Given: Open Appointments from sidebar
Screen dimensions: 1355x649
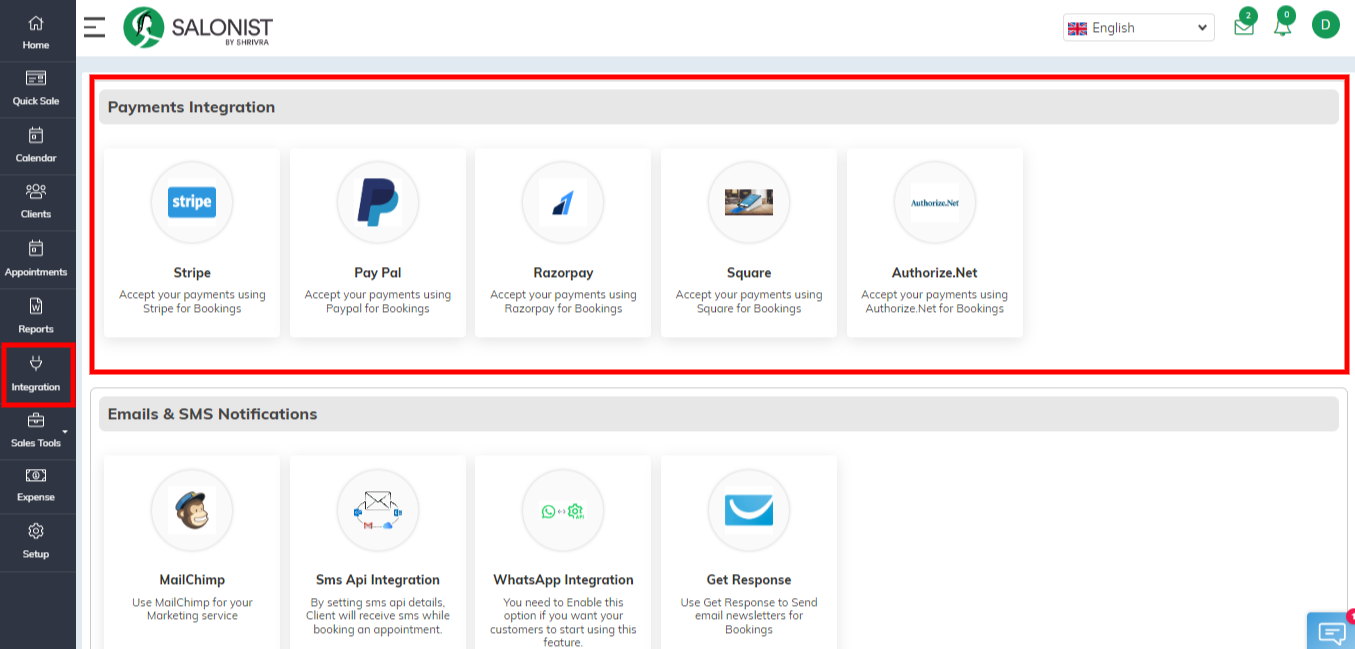Looking at the screenshot, I should pyautogui.click(x=36, y=258).
